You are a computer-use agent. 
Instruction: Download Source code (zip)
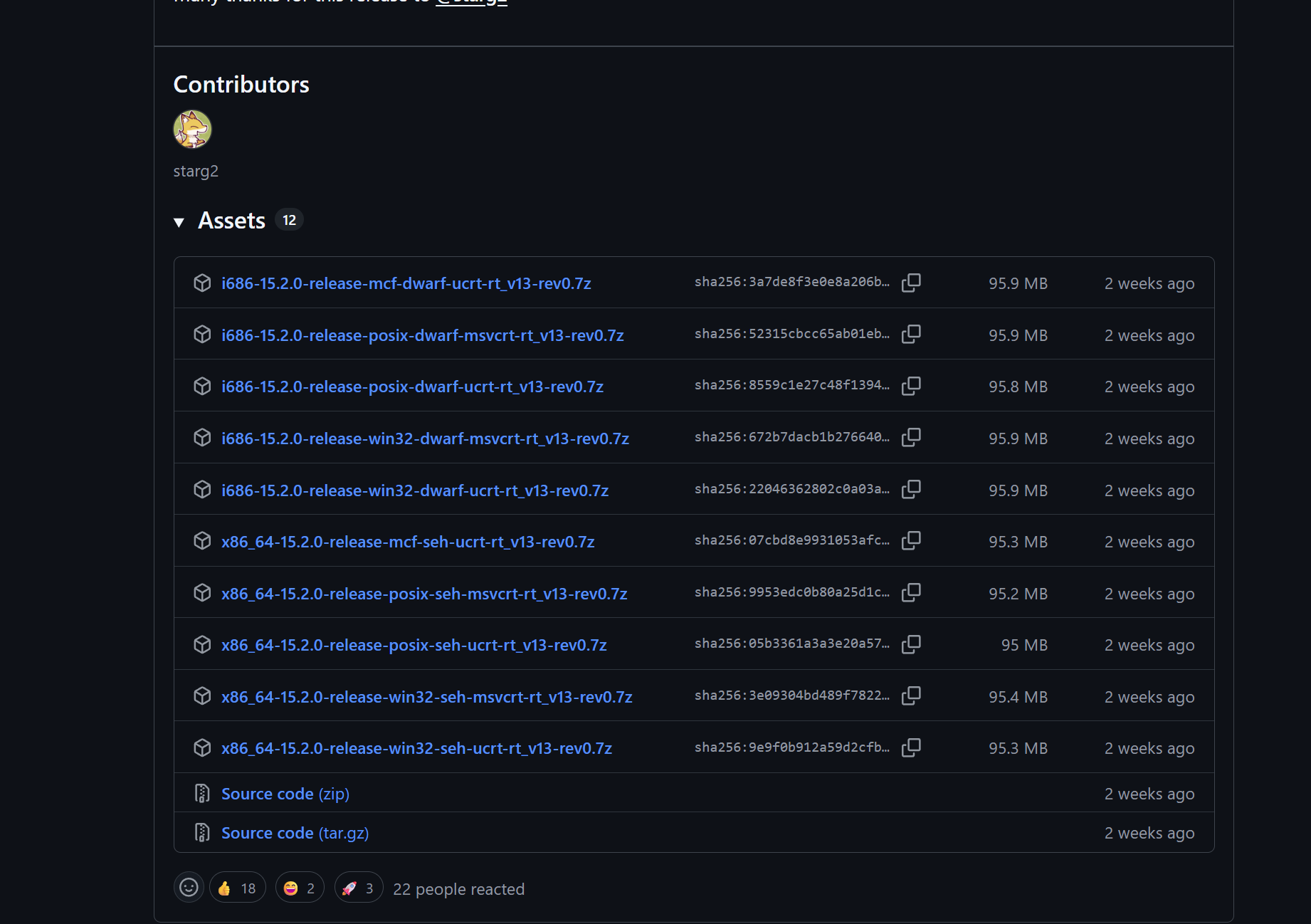coord(285,794)
